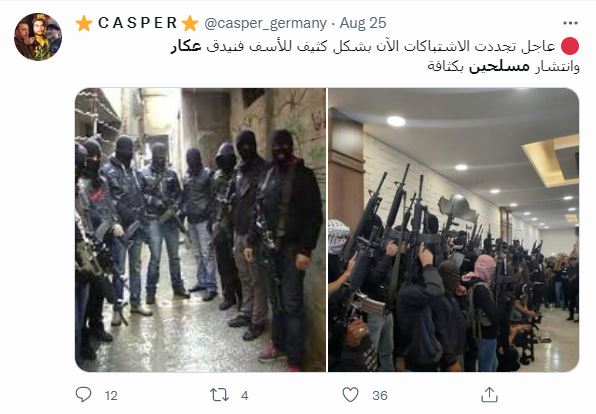Click the bold hashtag مسلحين
Viewport: 596px width, 414px height.
(499, 67)
